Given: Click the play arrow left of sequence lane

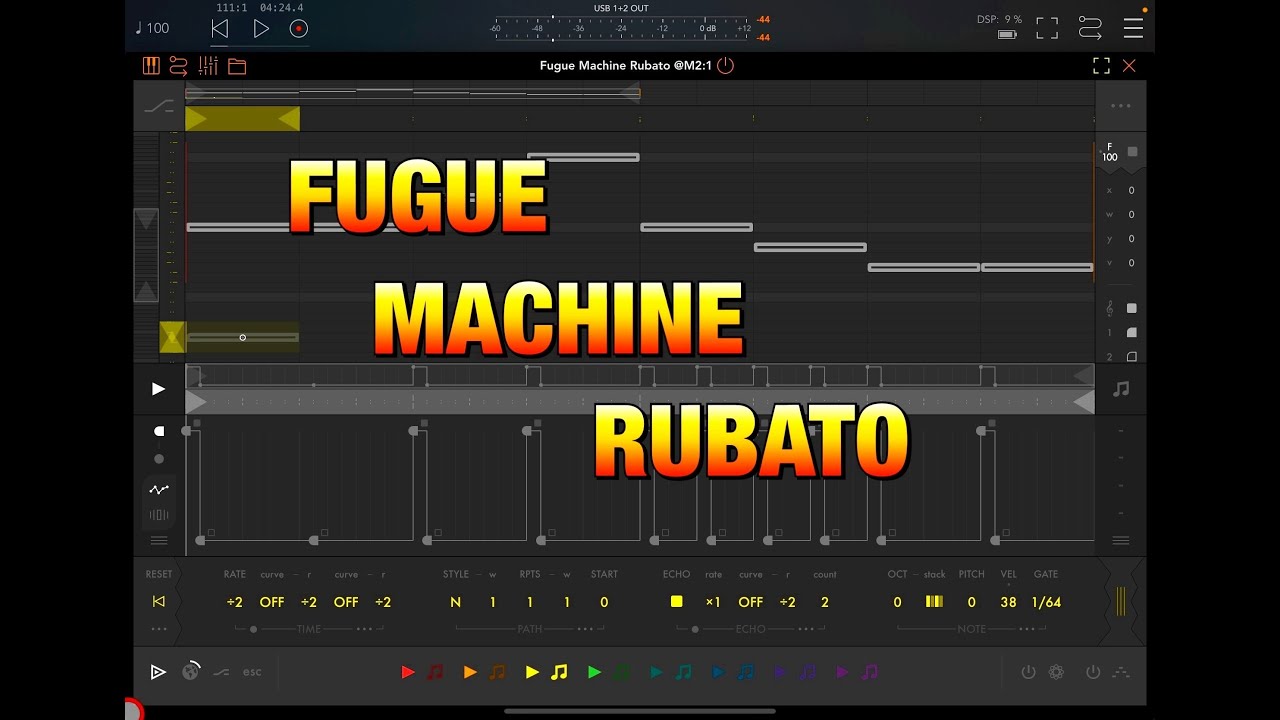Looking at the screenshot, I should pos(158,388).
